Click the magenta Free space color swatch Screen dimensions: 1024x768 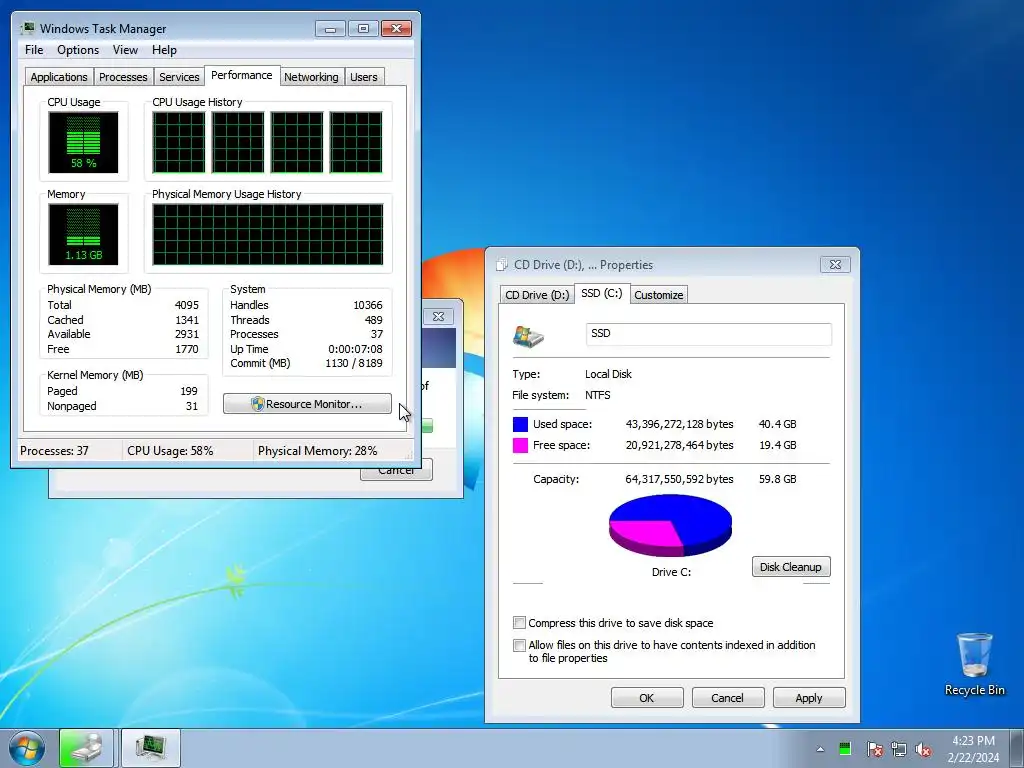tap(520, 445)
